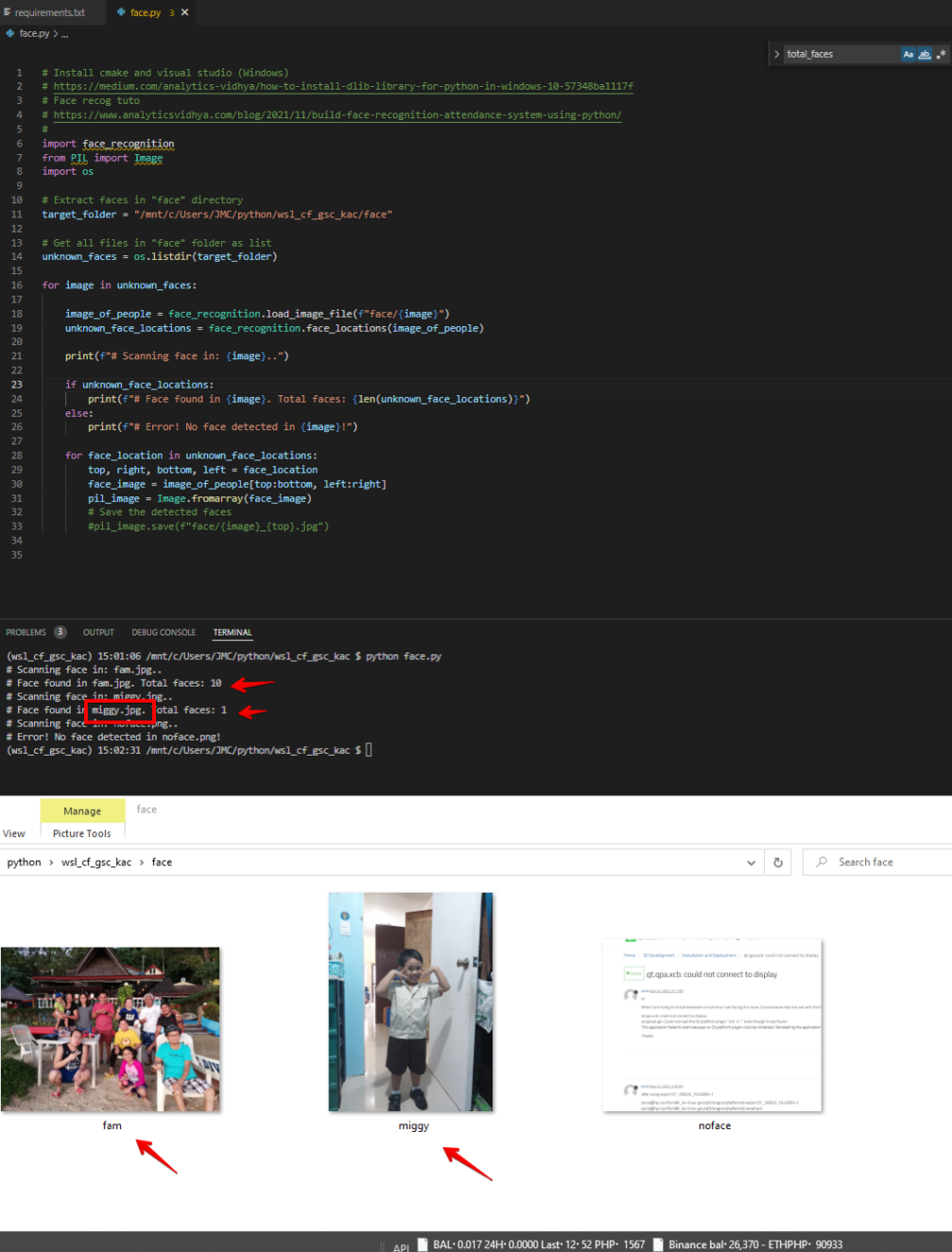Click line number 23 in gutter
952x1252 pixels.
tap(17, 385)
